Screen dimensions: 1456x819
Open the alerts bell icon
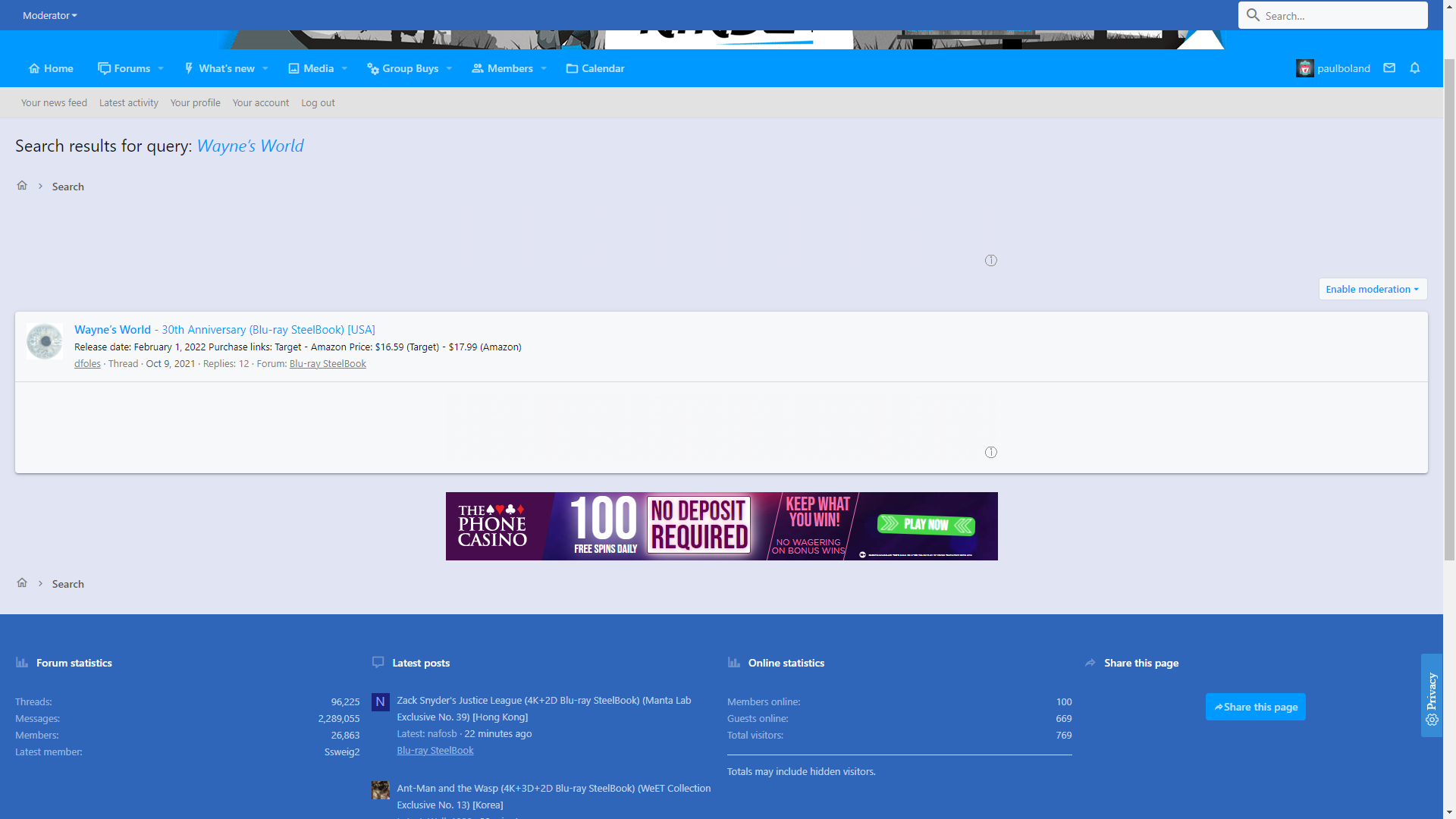coord(1415,68)
